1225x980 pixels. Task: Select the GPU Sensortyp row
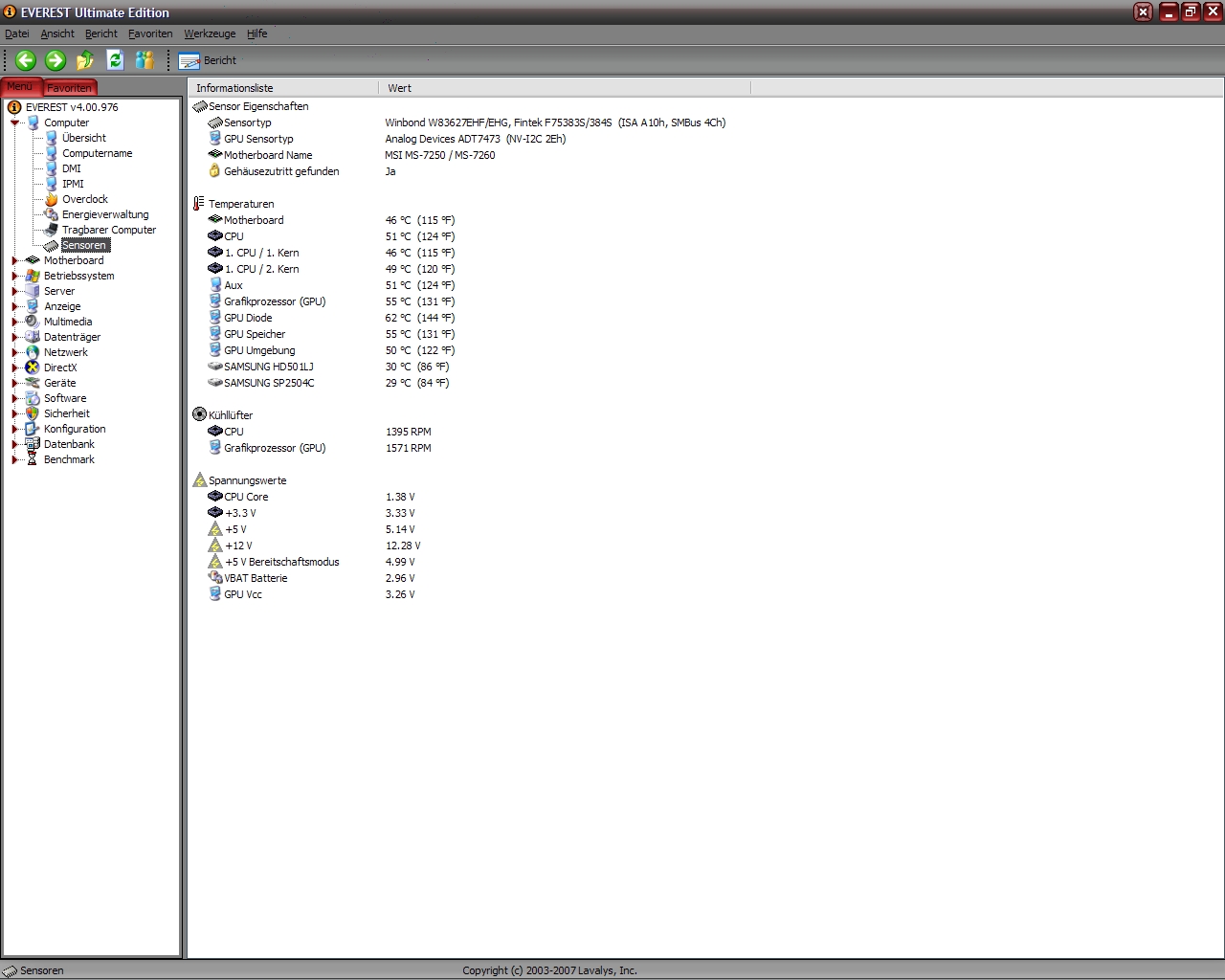(387, 139)
